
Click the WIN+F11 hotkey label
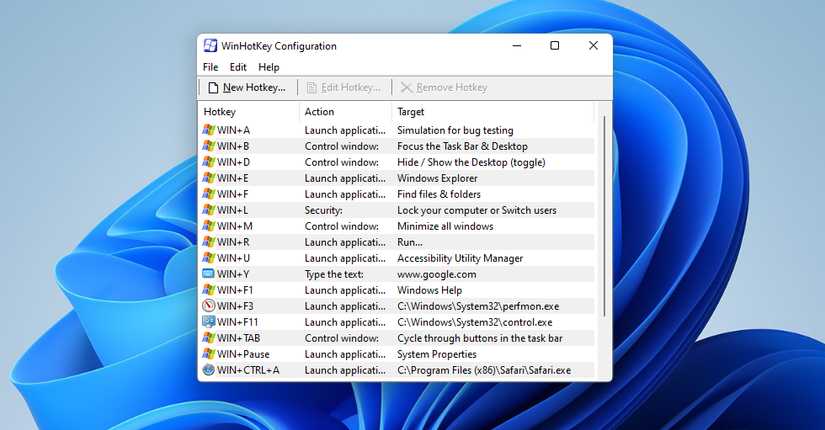click(x=237, y=322)
